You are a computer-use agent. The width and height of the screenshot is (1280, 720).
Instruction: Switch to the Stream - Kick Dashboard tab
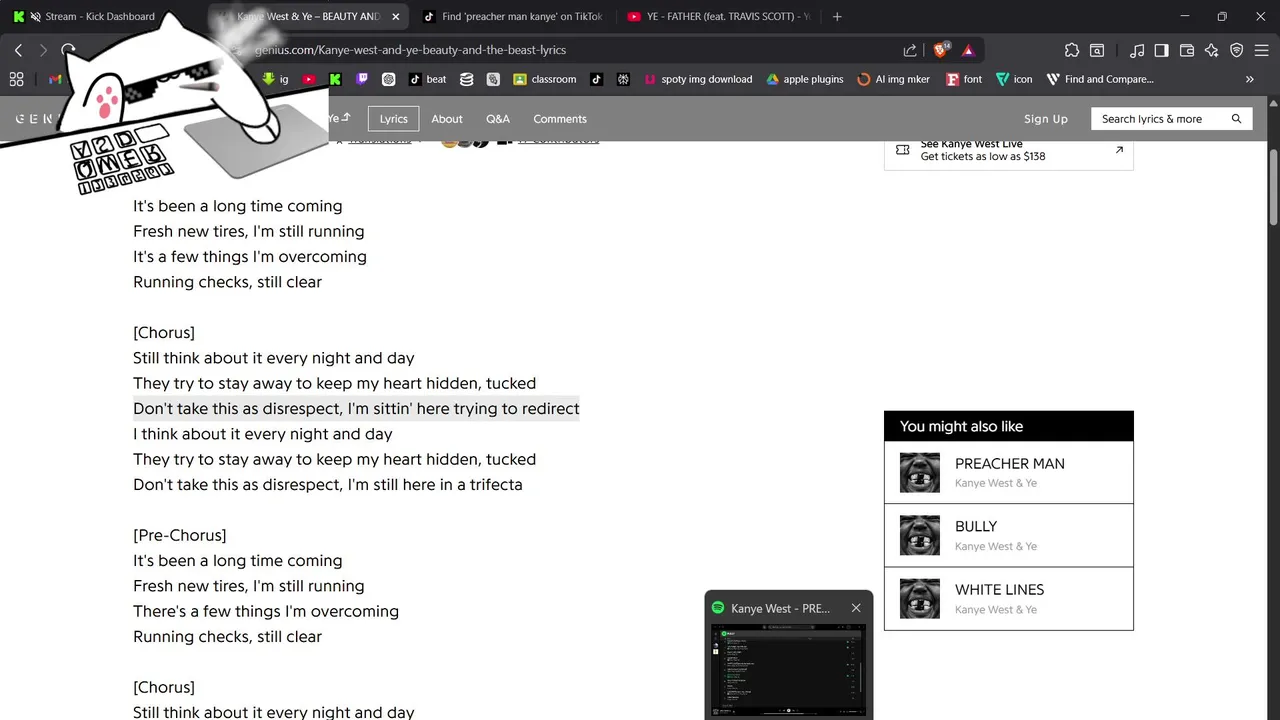[100, 16]
